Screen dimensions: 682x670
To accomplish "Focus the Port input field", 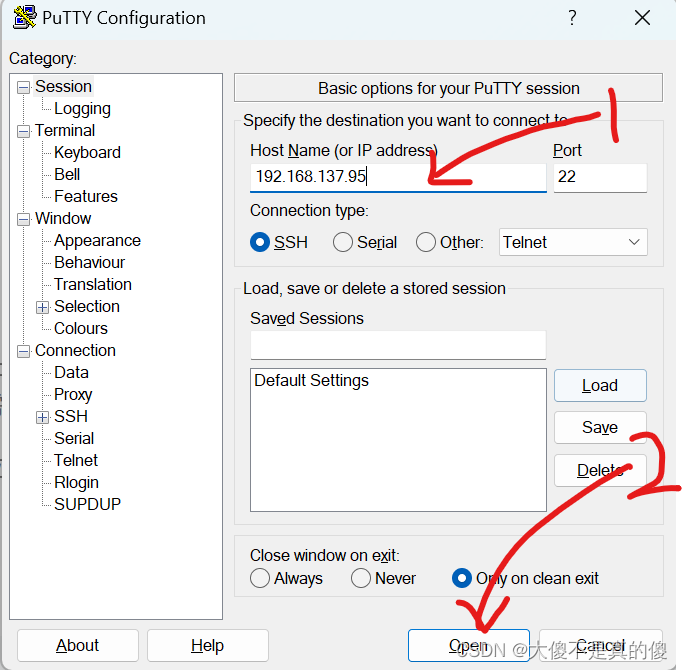I will tap(600, 177).
